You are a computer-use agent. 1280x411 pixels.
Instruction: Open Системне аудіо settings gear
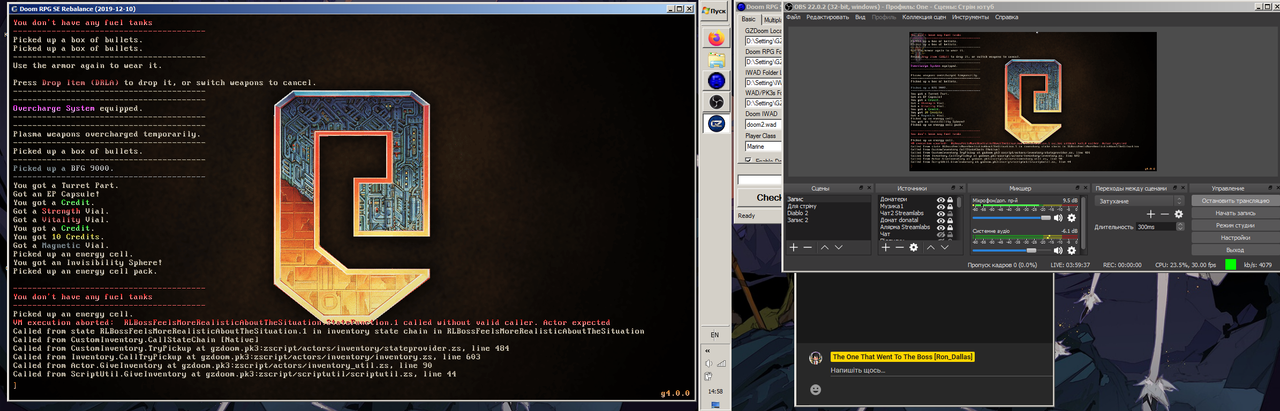tap(1072, 250)
